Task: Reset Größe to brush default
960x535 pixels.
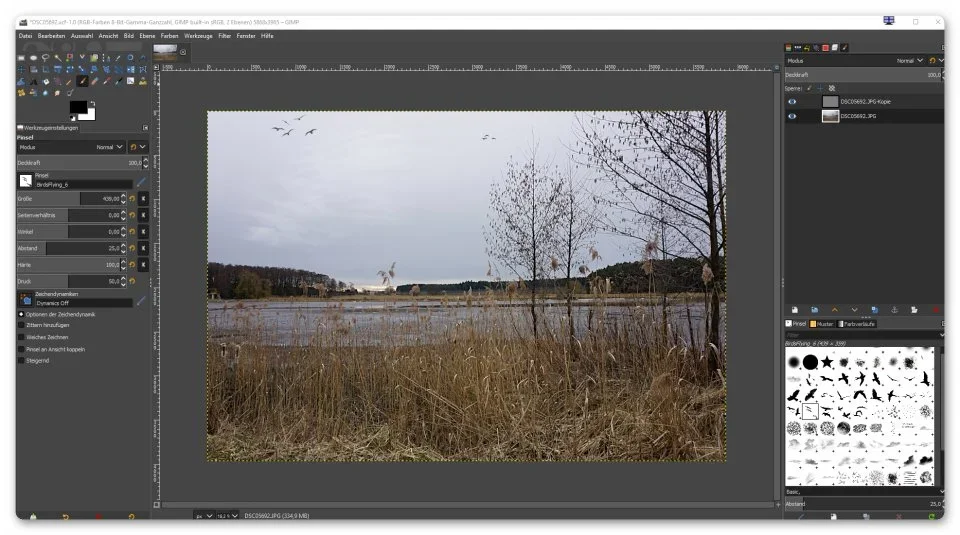Action: [132, 198]
